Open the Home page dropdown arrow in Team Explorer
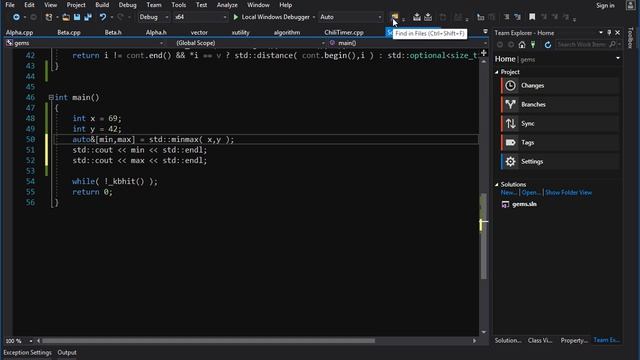 click(618, 58)
